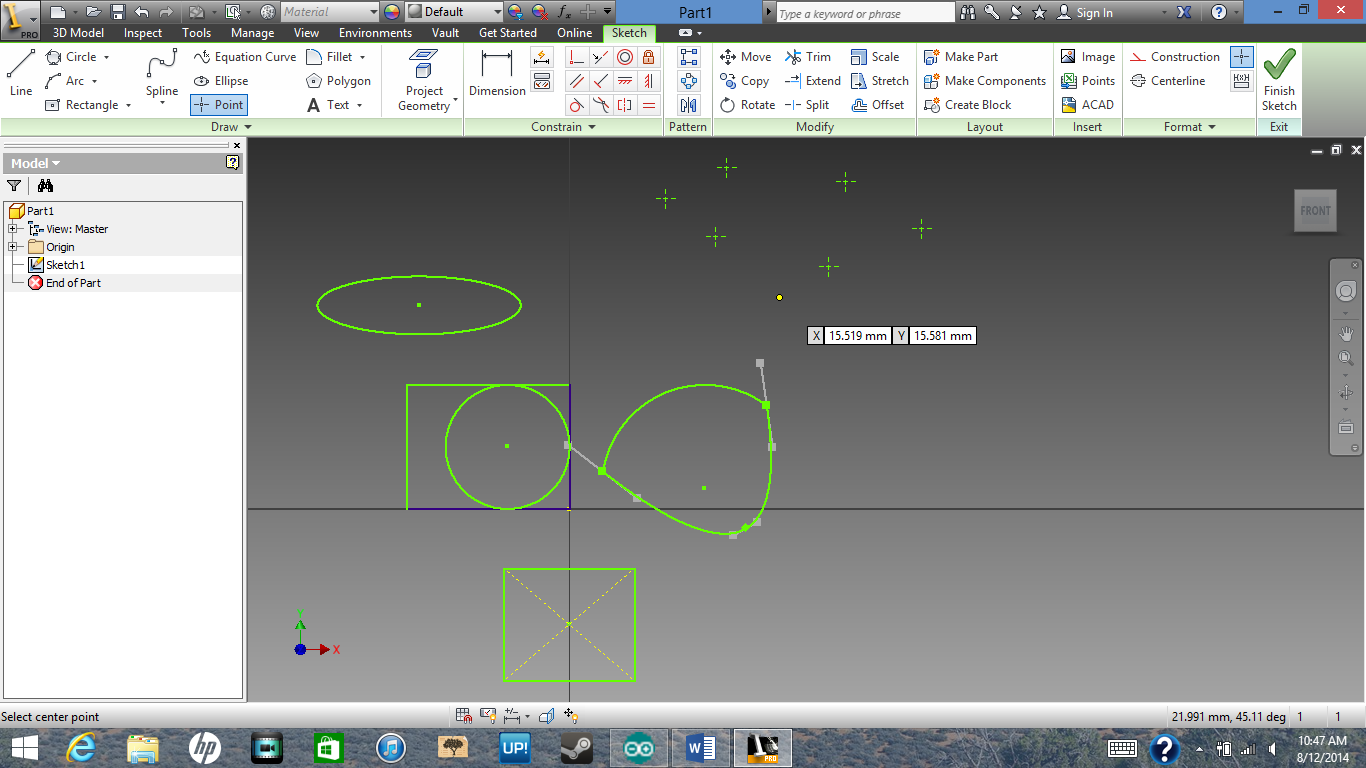Open the Get Started tab

pos(508,33)
